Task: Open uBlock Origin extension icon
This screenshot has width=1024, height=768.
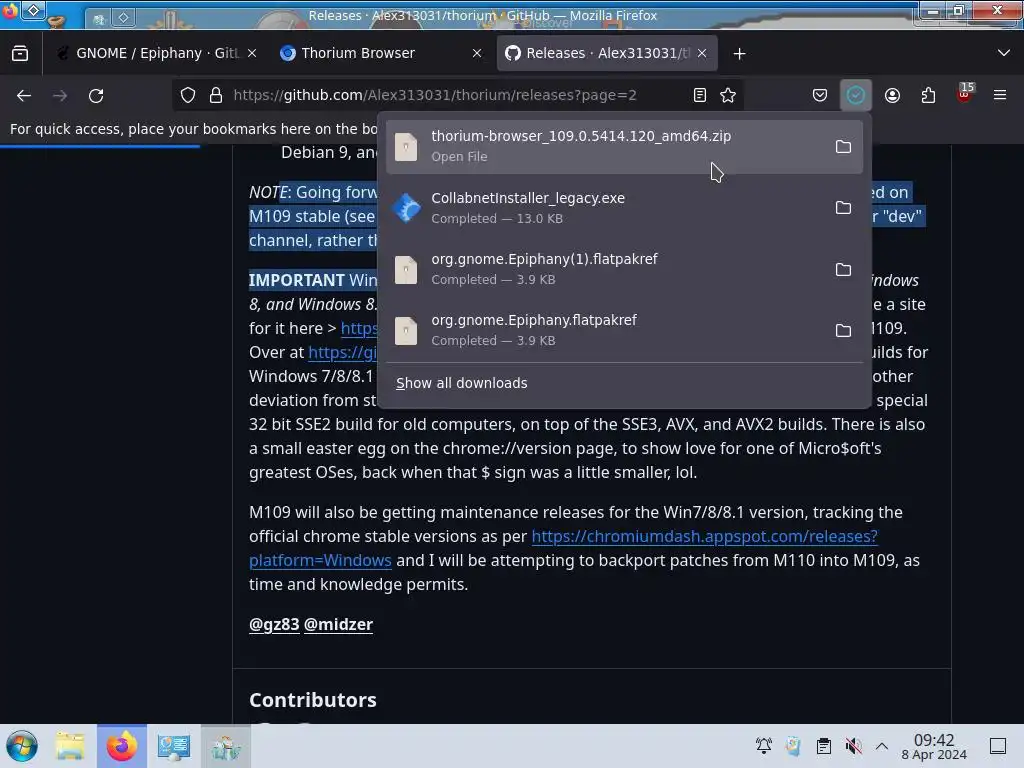Action: [965, 95]
